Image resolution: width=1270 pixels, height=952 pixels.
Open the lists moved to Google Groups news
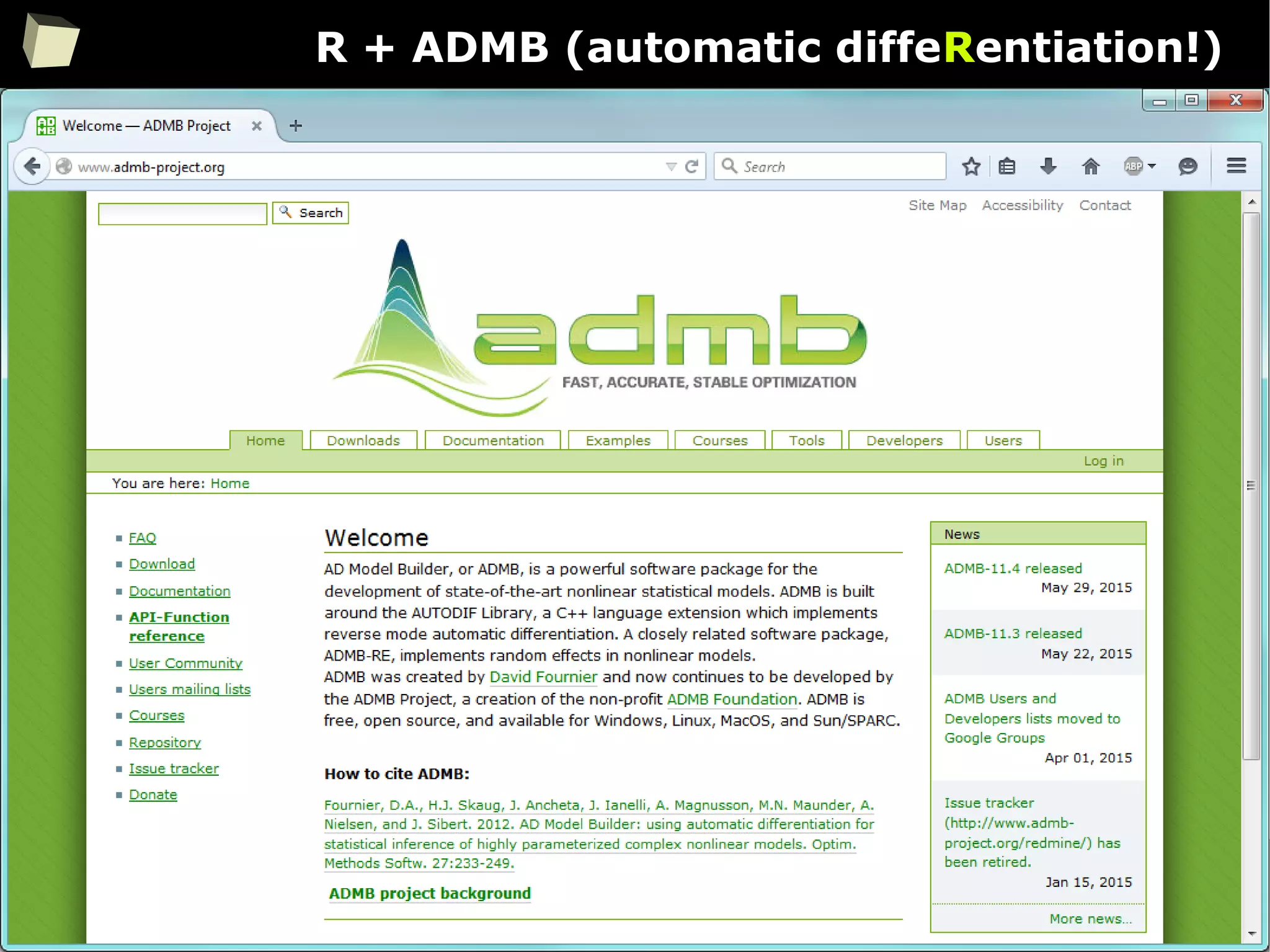(x=1032, y=718)
